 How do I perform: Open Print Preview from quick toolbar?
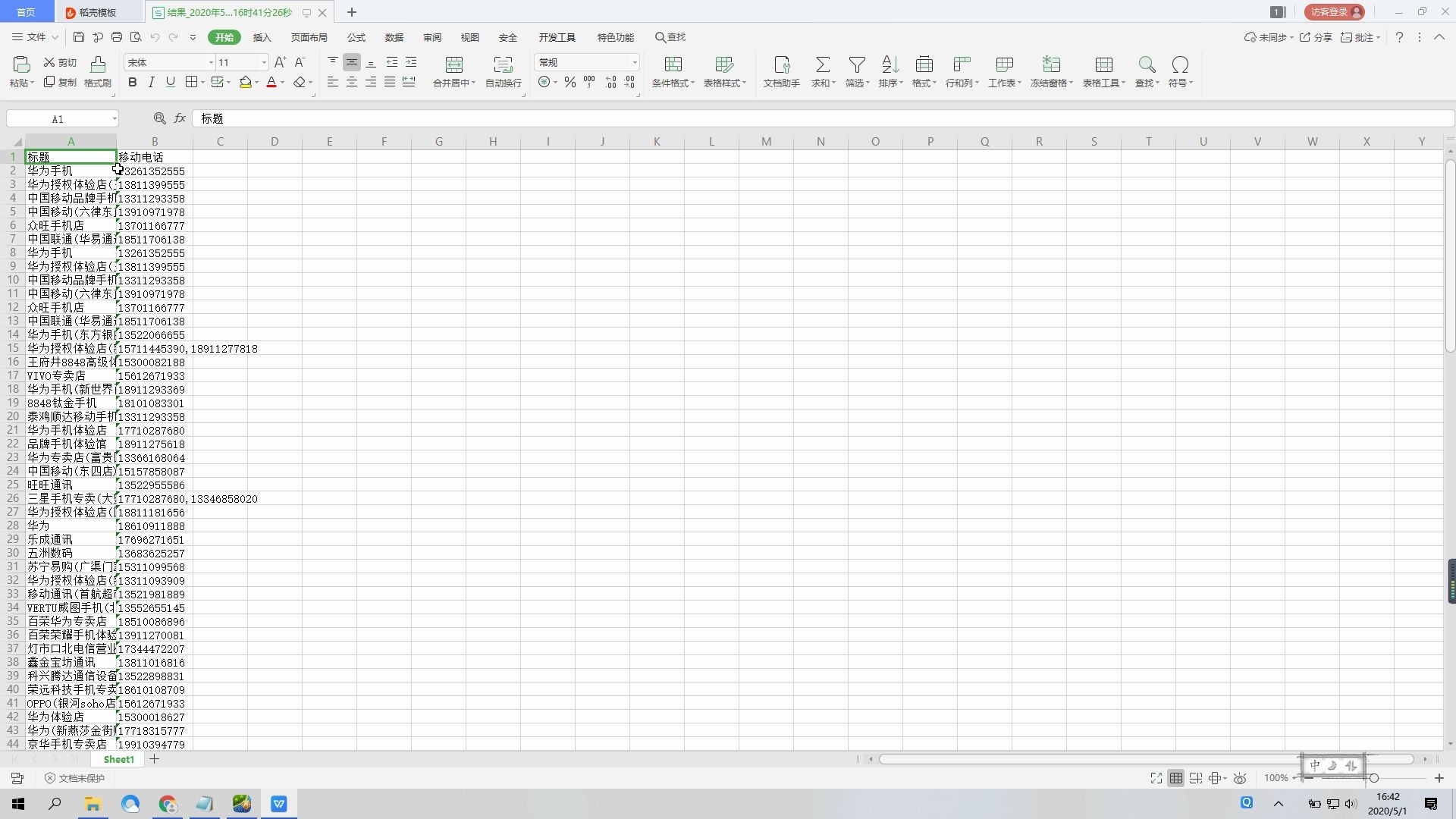pos(136,37)
